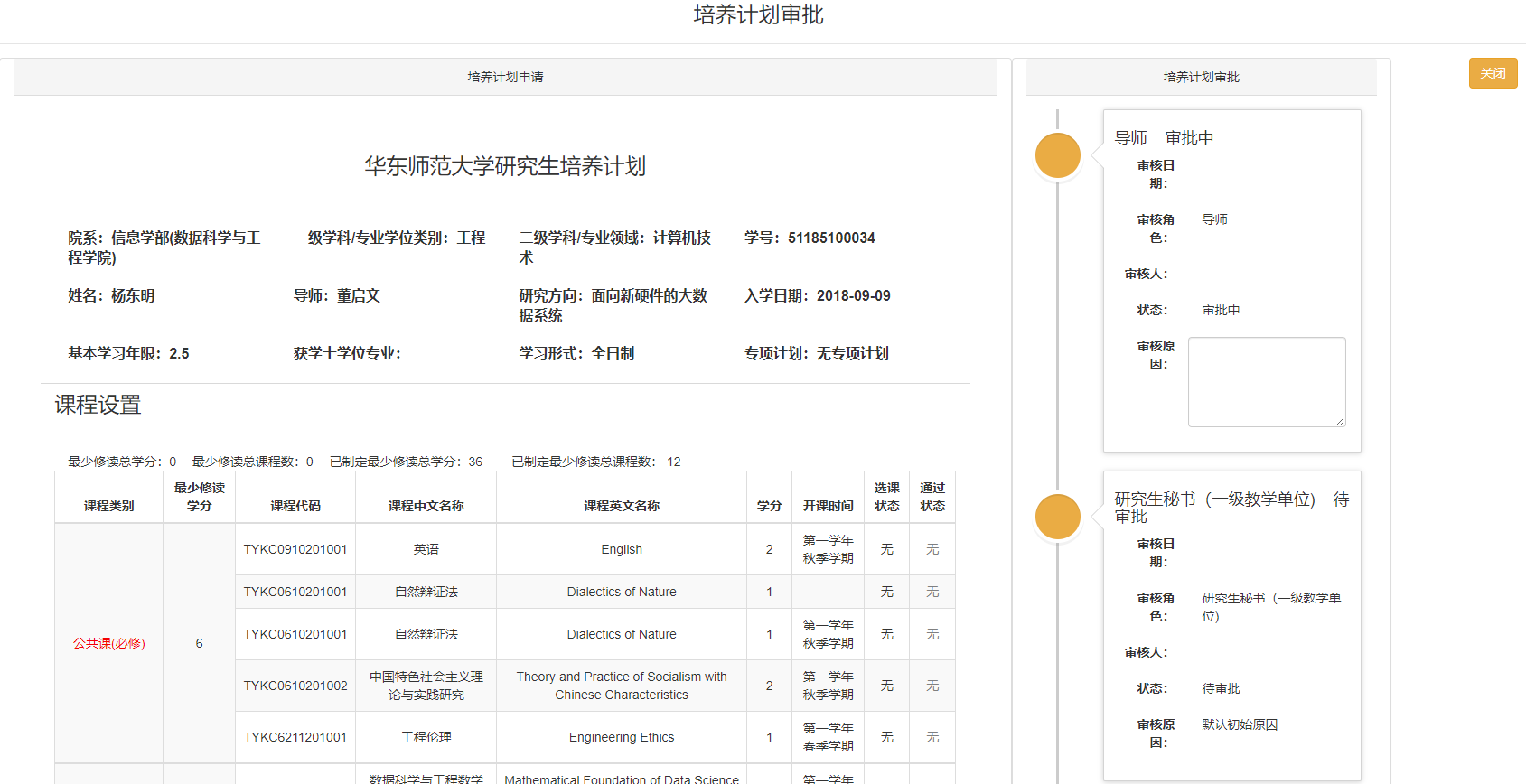The image size is (1526, 784).
Task: Click the 学号 51185100034 field
Action: point(810,238)
